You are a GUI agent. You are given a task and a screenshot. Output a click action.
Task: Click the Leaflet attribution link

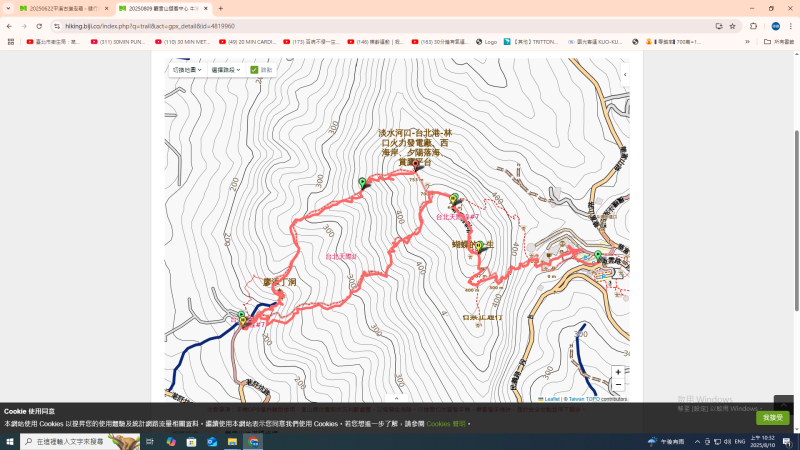tap(550, 399)
